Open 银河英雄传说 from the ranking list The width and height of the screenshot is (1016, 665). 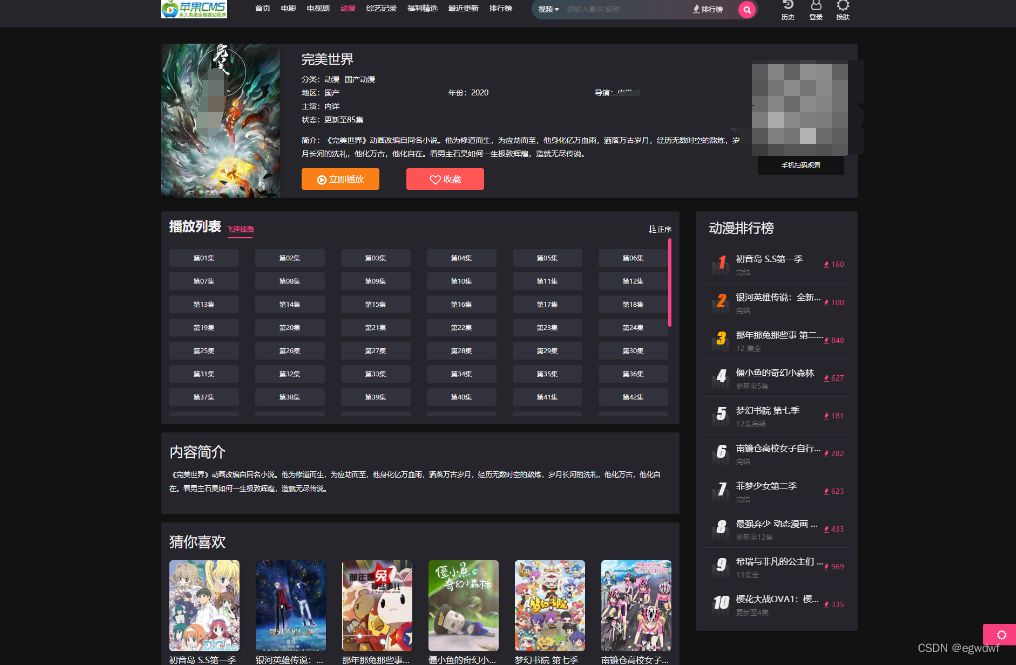pyautogui.click(x=778, y=297)
